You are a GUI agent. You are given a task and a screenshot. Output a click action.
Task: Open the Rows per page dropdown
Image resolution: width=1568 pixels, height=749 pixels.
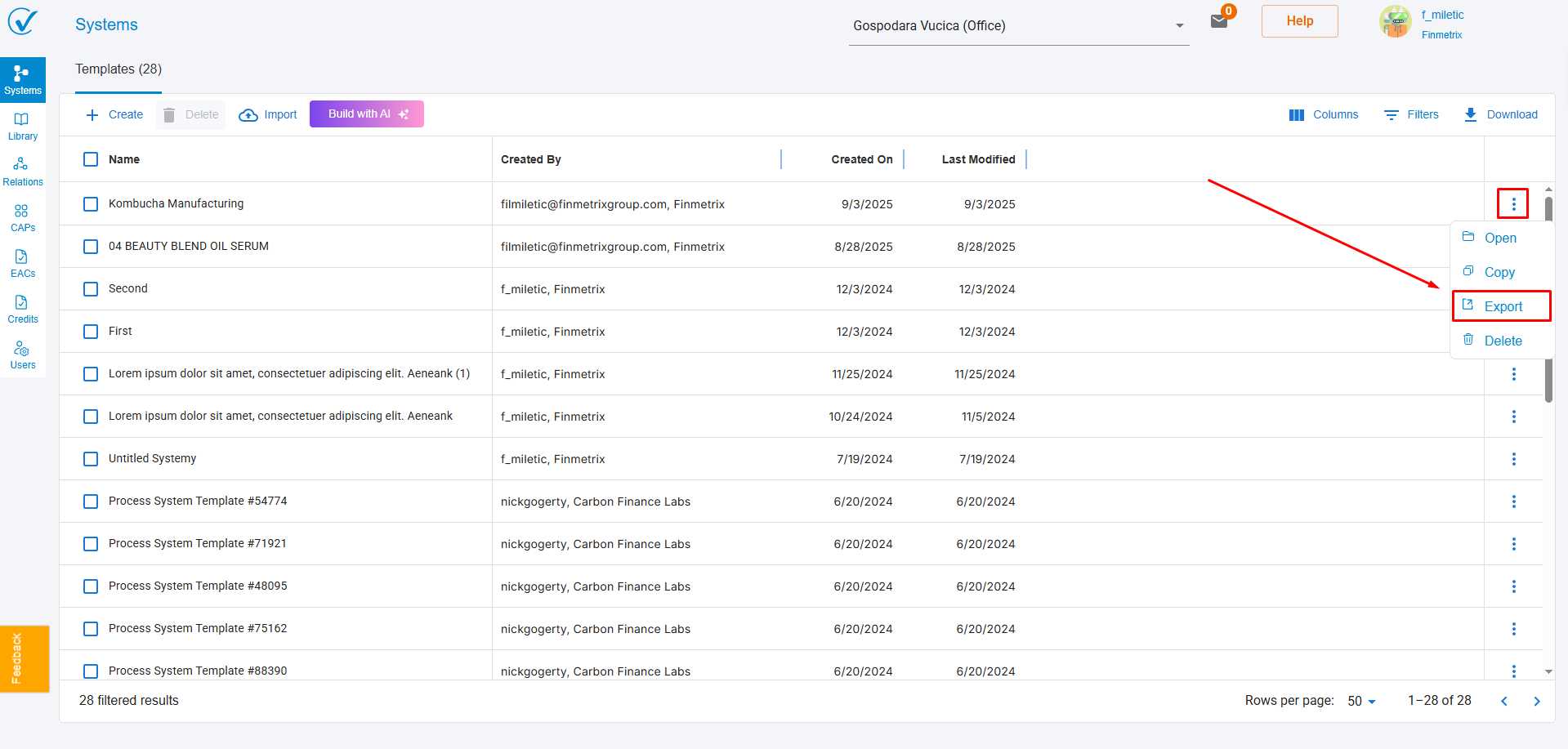(1361, 702)
